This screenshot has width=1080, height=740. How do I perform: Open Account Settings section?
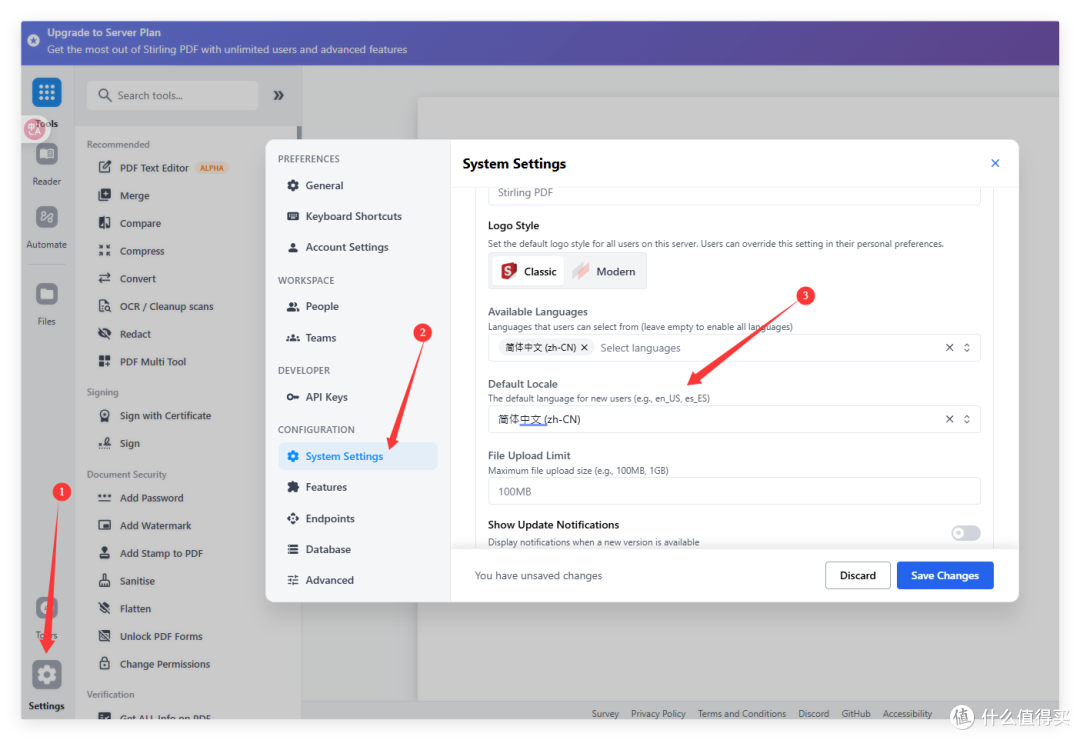357,247
